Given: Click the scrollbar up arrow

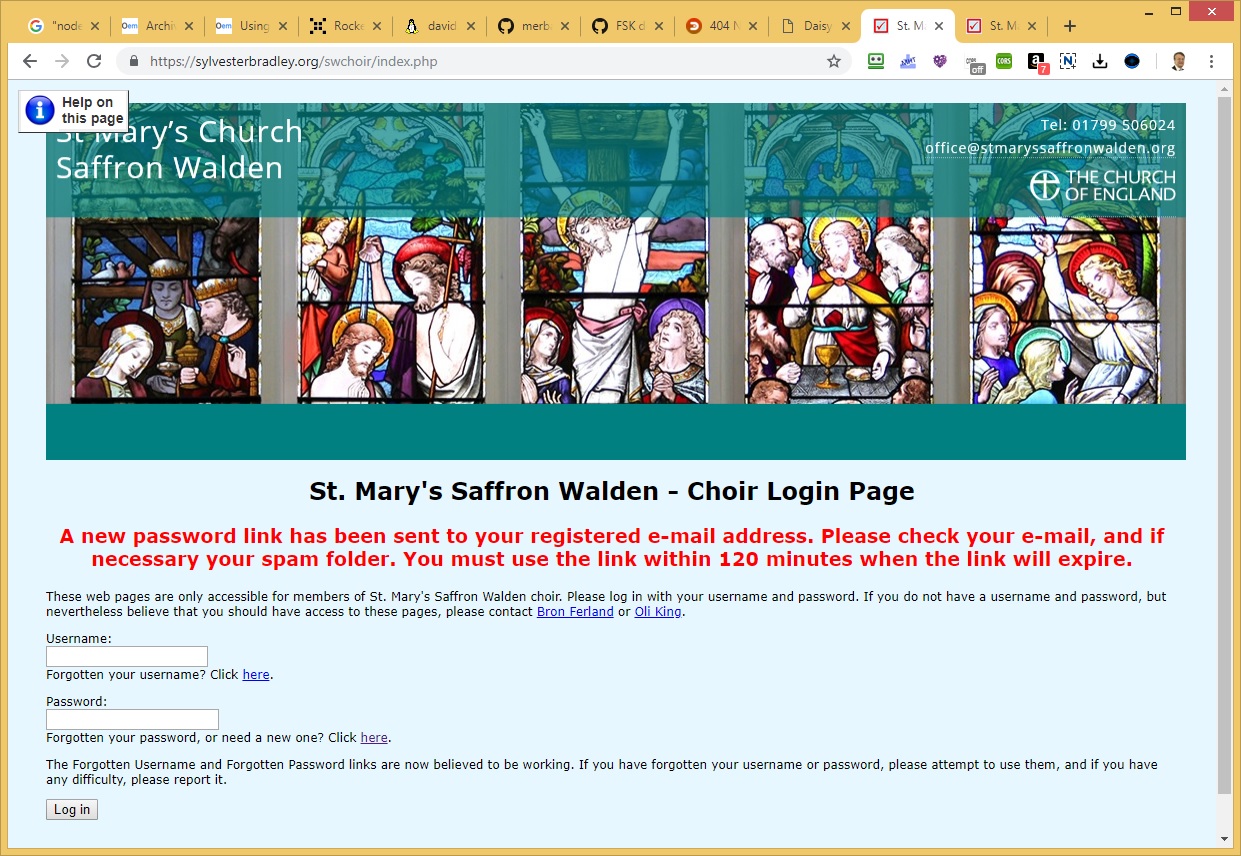Looking at the screenshot, I should coord(1224,89).
